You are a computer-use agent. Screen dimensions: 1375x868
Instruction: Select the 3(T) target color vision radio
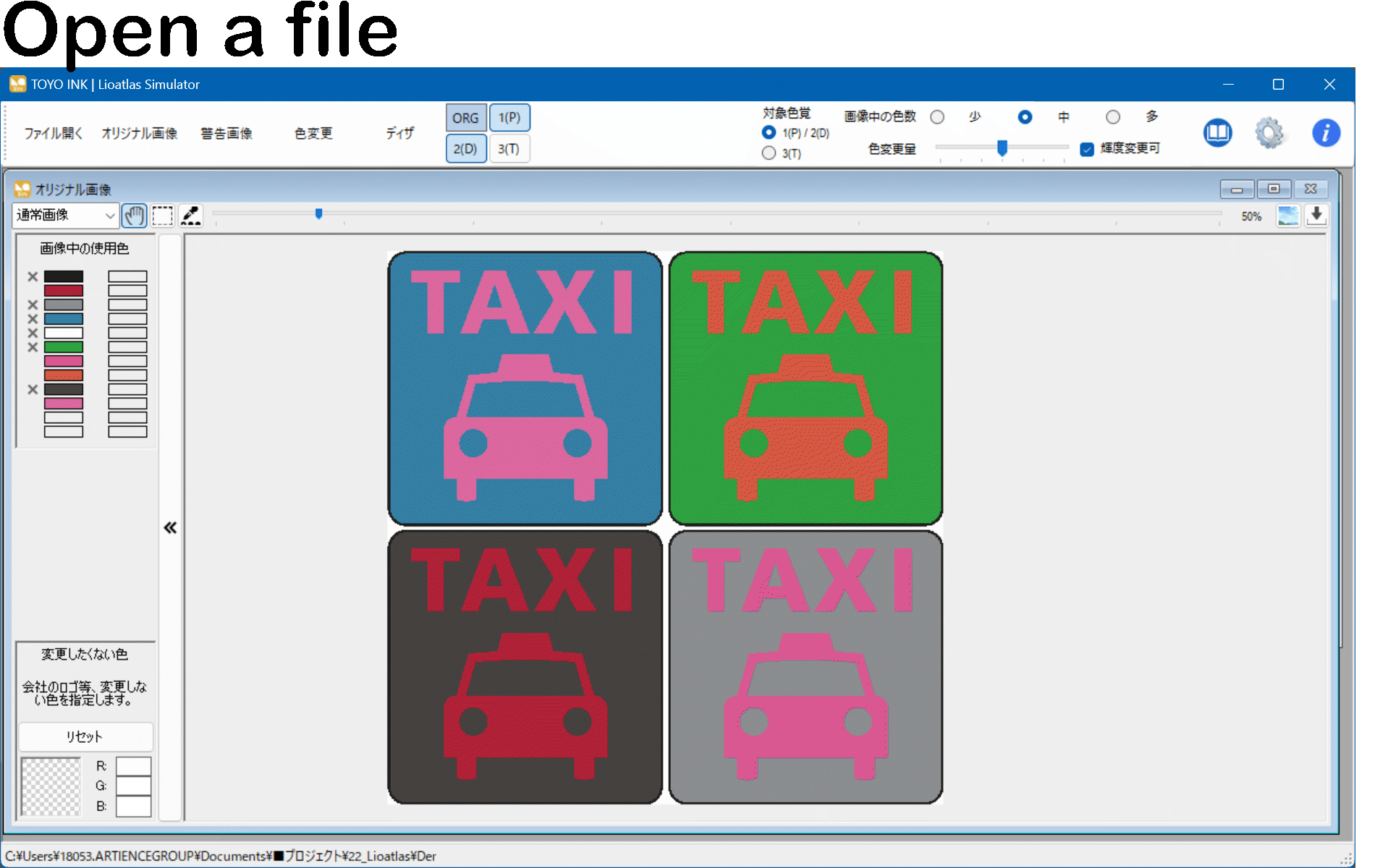click(x=769, y=153)
